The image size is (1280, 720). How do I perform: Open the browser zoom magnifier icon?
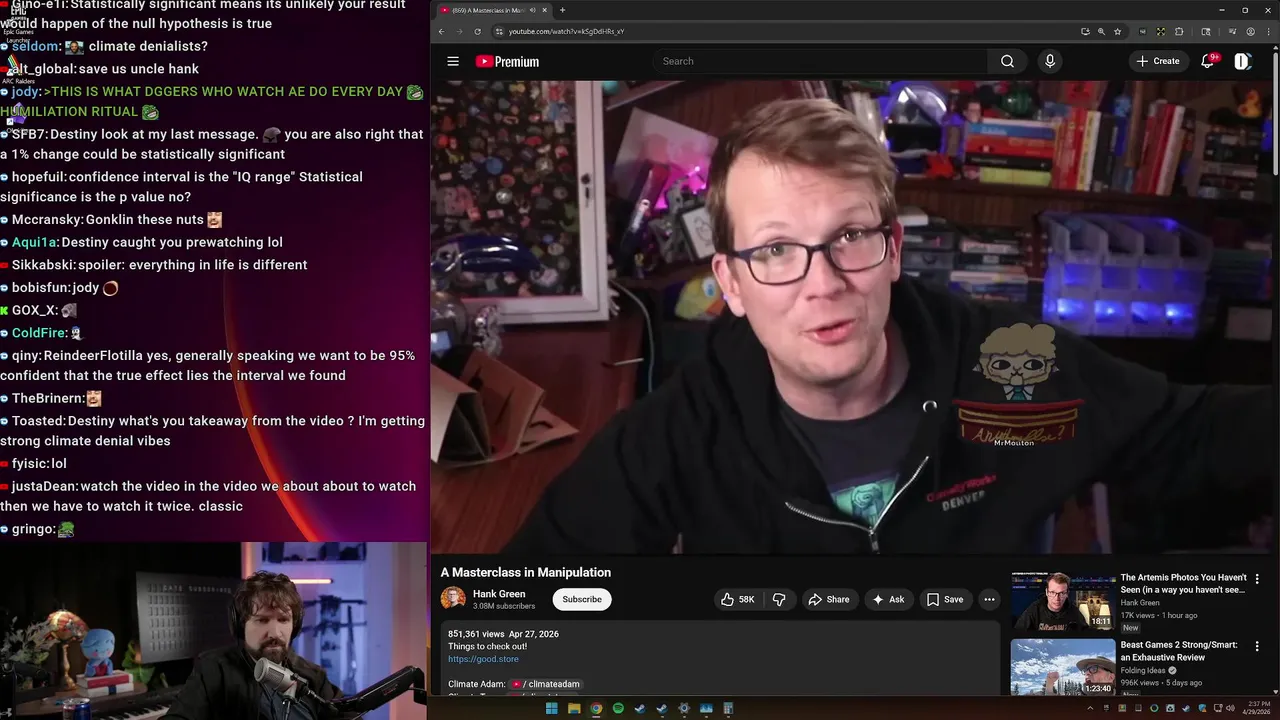click(1101, 31)
